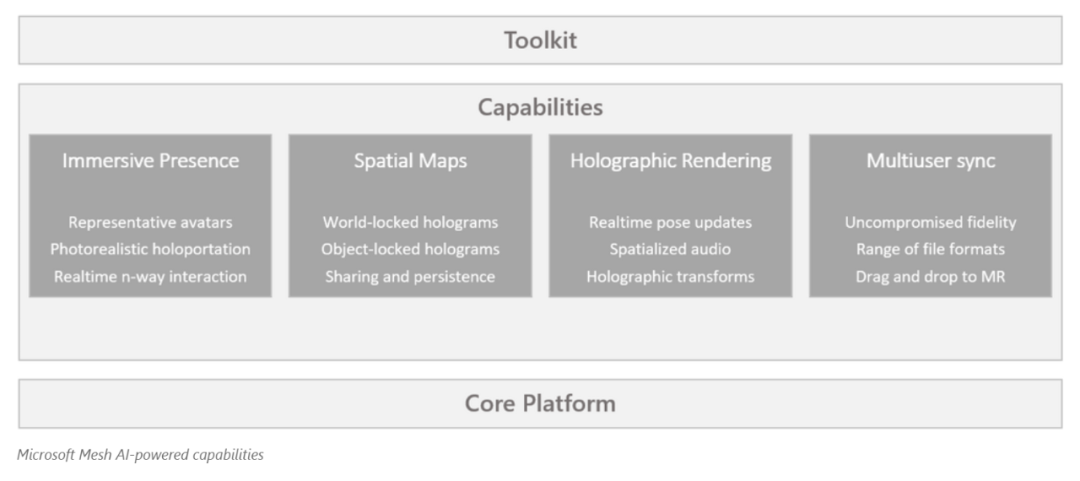Click Photorealistic holoportation text

point(150,249)
